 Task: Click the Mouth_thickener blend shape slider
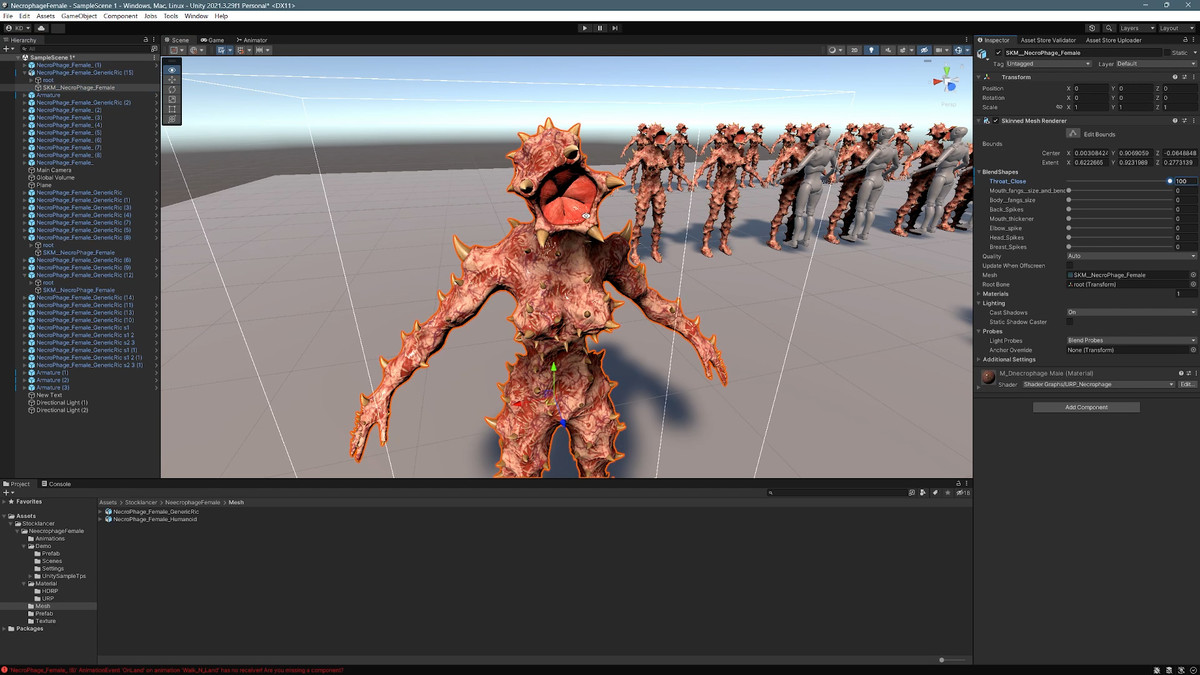(x=1118, y=218)
